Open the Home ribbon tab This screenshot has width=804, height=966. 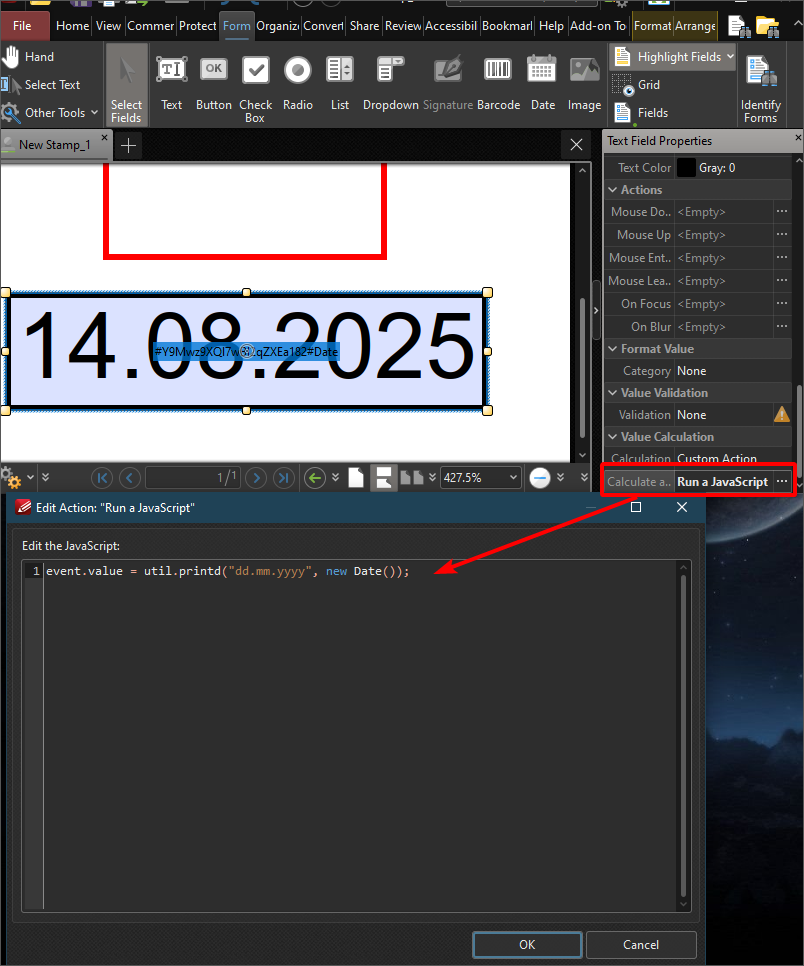[x=72, y=26]
